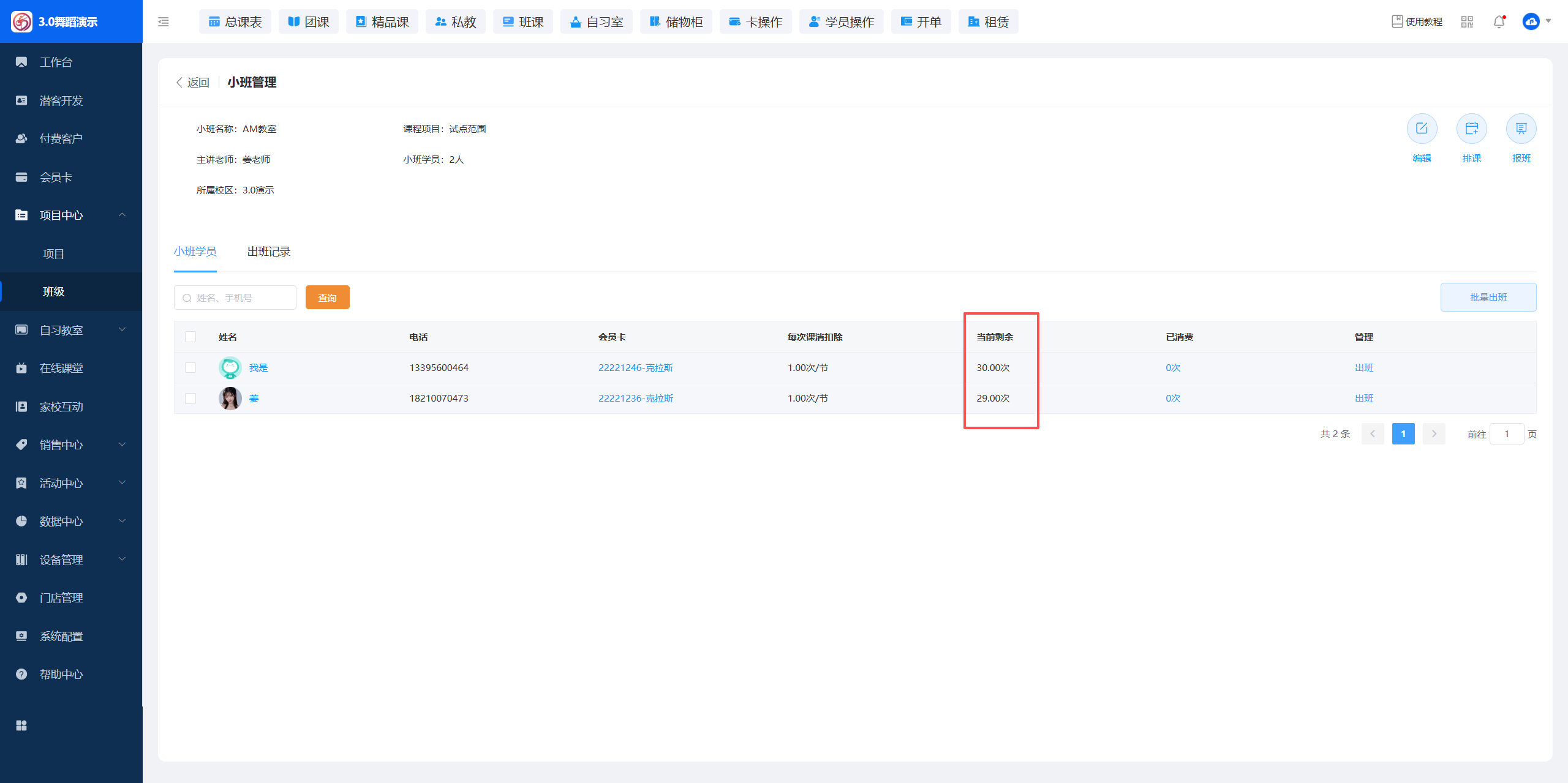Click the 报班 enroll icon
This screenshot has width=1568, height=783.
1521,129
